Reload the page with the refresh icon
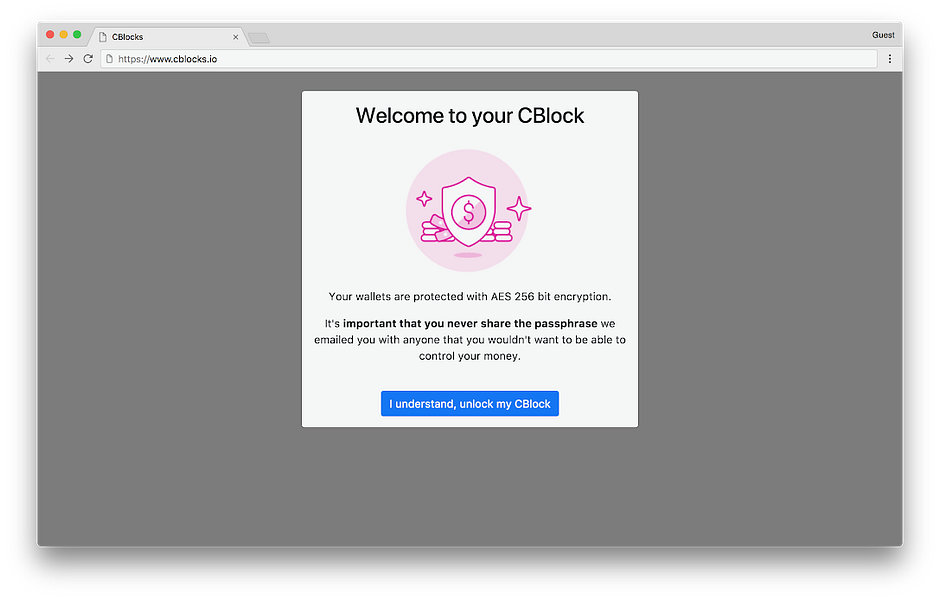This screenshot has height=600, width=940. coord(88,59)
